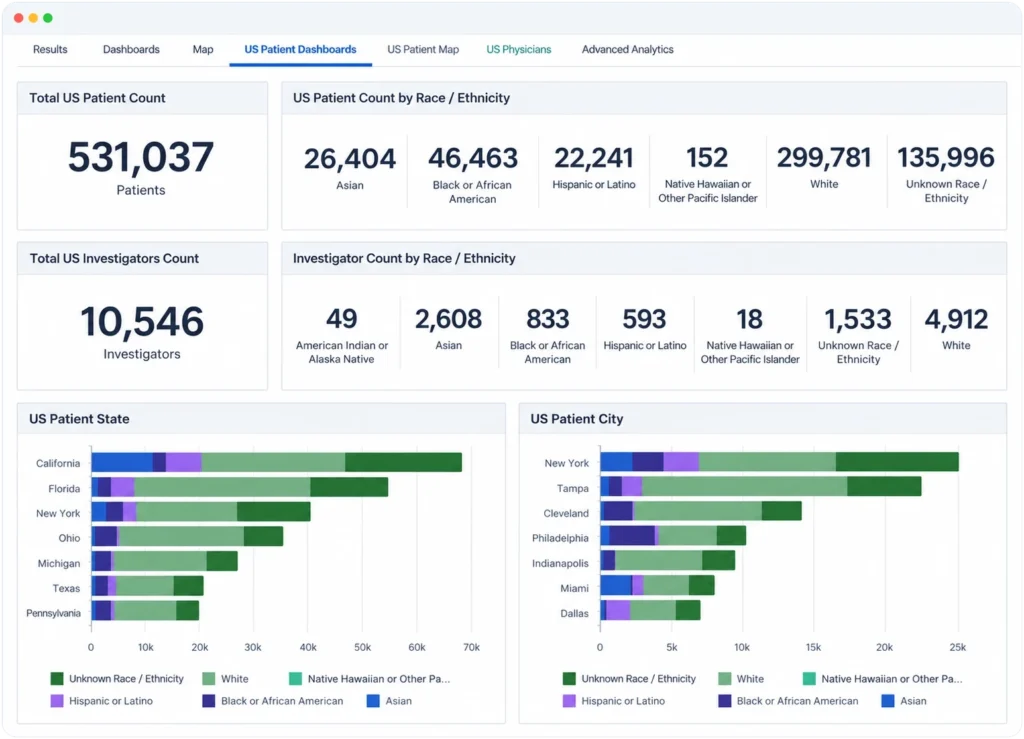The width and height of the screenshot is (1024, 739).
Task: Click the Michigan bar in State chart
Action: (165, 561)
